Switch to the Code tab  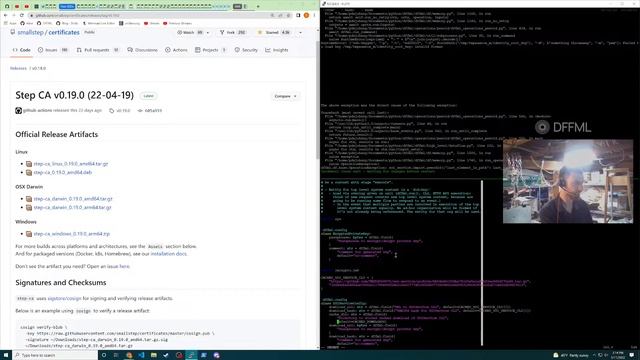pyautogui.click(x=21, y=50)
